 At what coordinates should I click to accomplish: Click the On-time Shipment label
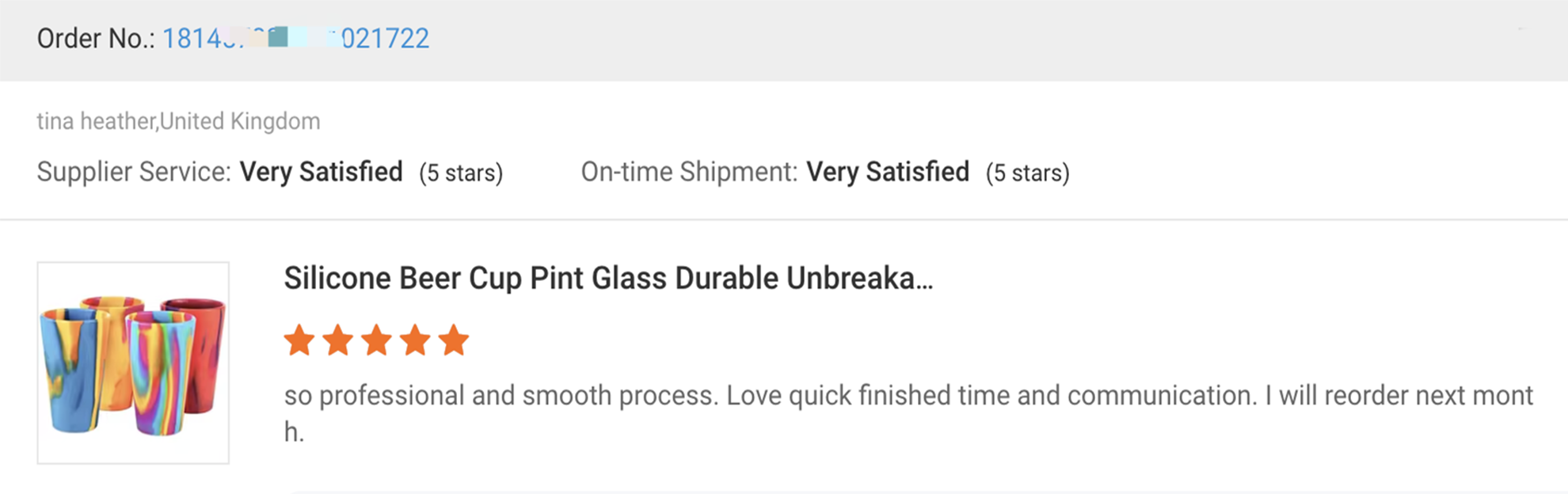pos(689,172)
